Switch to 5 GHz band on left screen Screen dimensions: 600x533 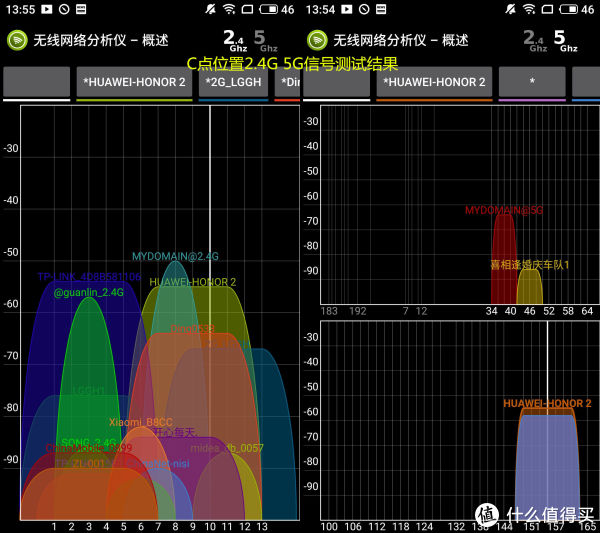[x=265, y=41]
